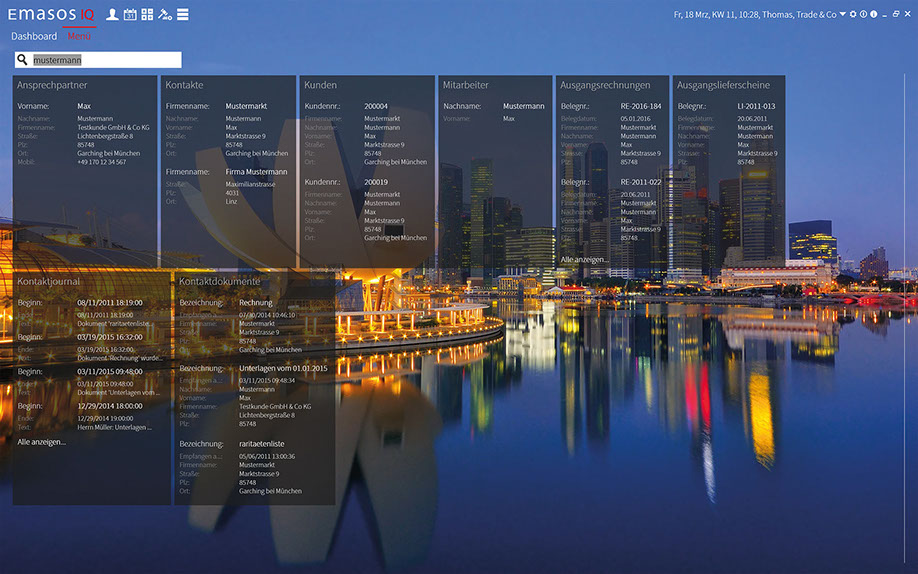Expand the user dropdown arrow after Trade & Co

(843, 15)
